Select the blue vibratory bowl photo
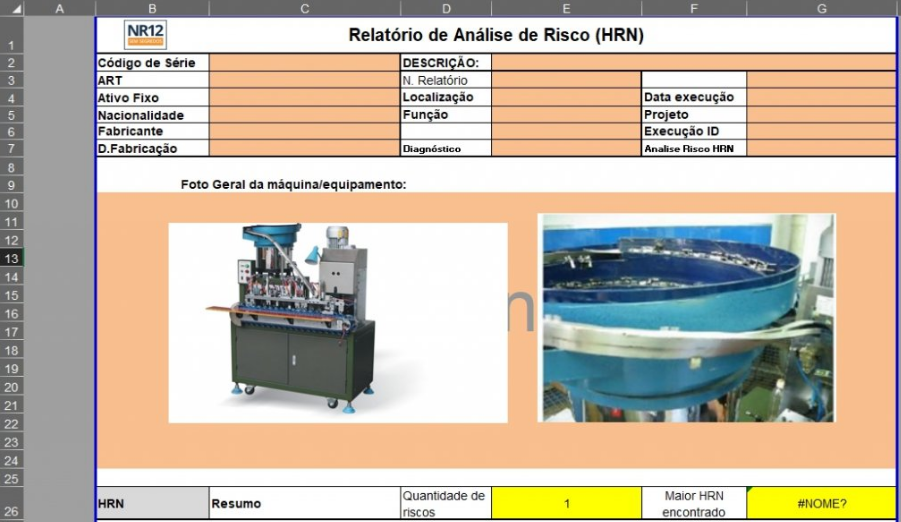 pyautogui.click(x=685, y=317)
